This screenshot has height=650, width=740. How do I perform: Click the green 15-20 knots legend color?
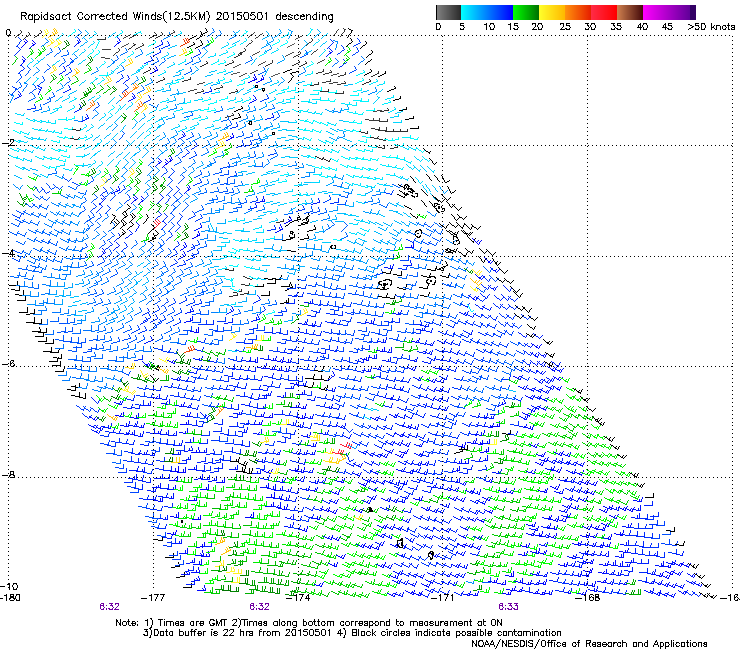(526, 12)
